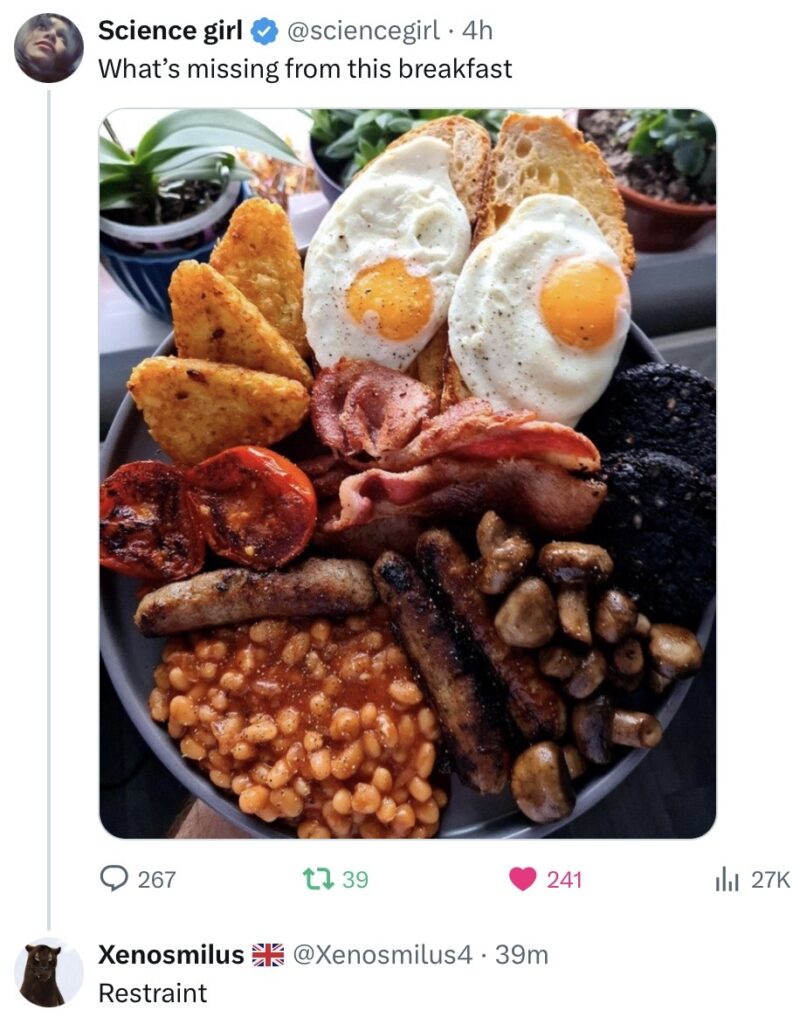Open the Science girl display name
Viewport: 793px width, 1024px height.
(x=169, y=32)
